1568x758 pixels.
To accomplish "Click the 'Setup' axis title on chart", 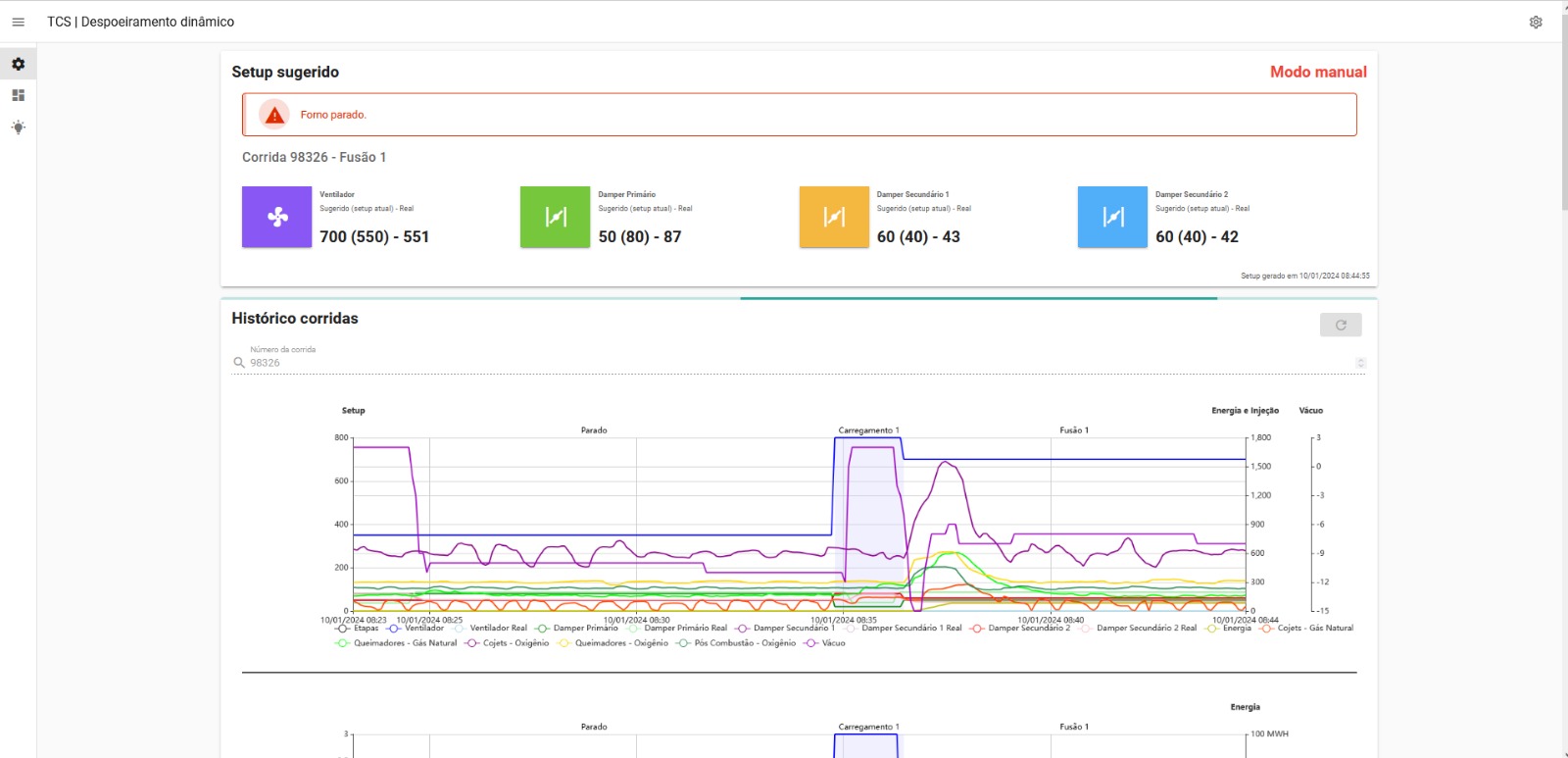I will pyautogui.click(x=353, y=411).
